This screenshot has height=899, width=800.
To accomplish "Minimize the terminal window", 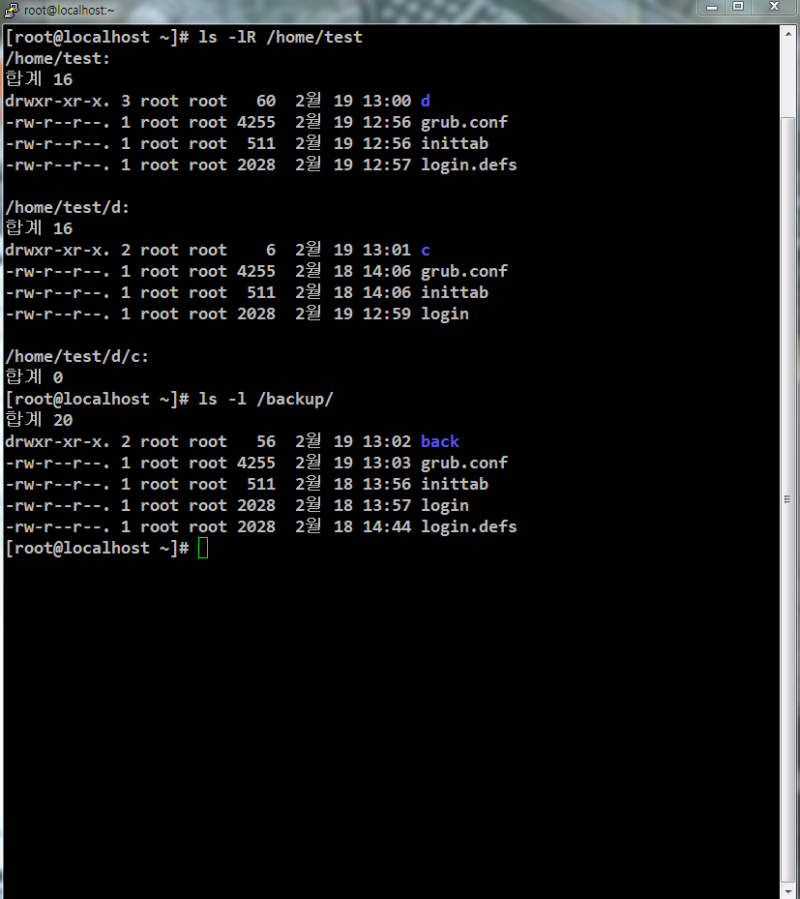I will pyautogui.click(x=712, y=7).
